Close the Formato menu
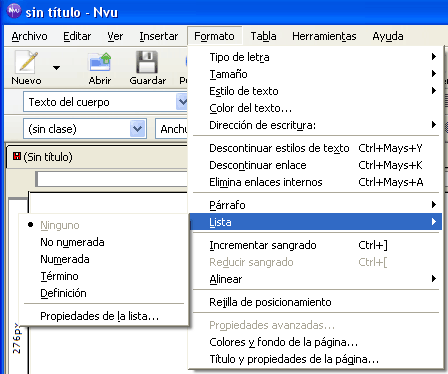 [214, 36]
